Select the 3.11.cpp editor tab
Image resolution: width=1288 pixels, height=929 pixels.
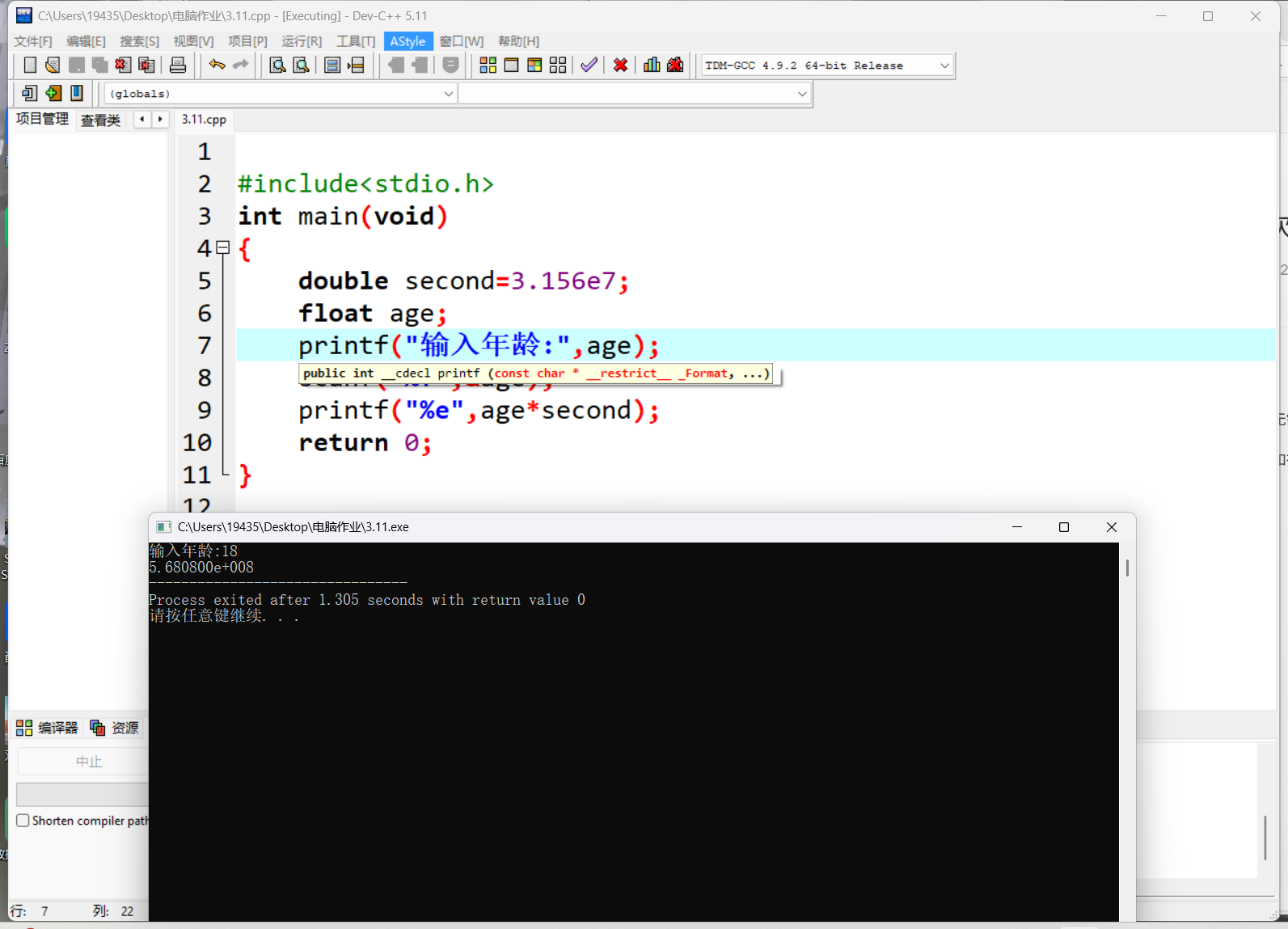coord(204,119)
